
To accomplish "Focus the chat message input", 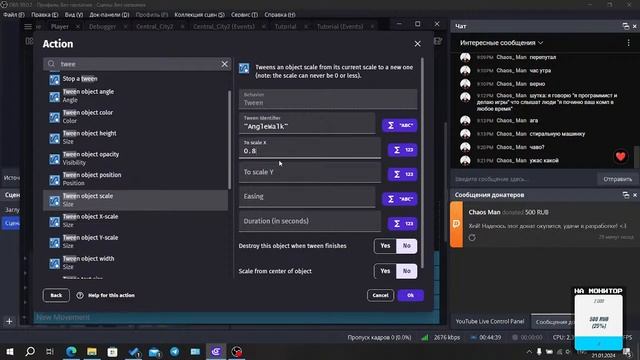I will tap(524, 179).
